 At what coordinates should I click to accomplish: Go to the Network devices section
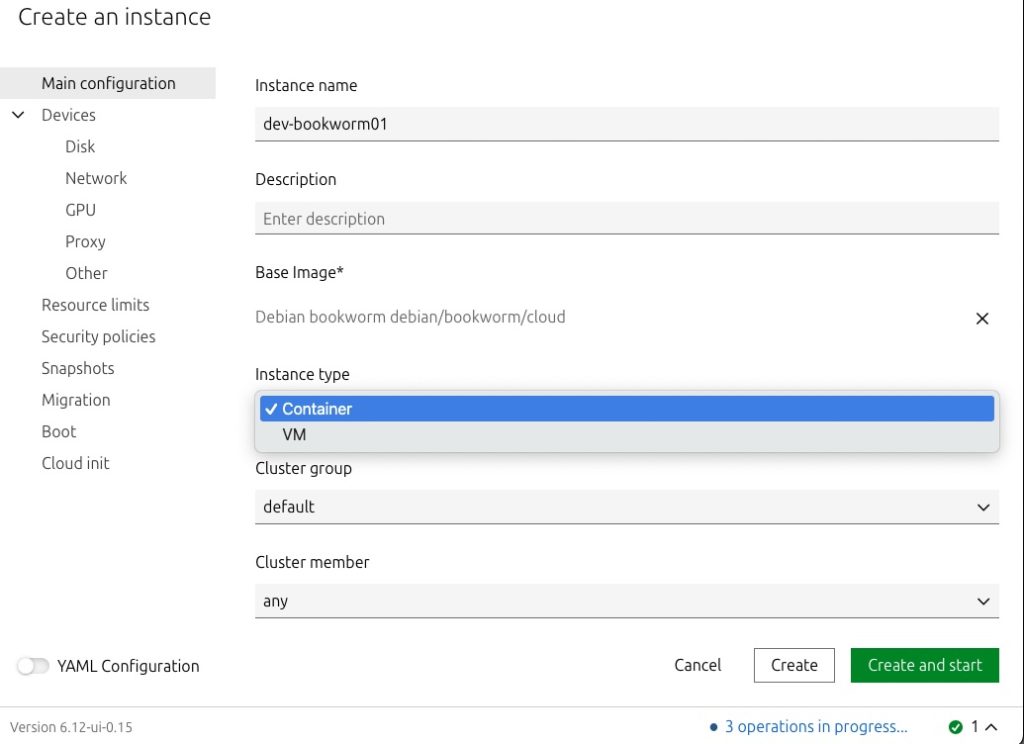96,178
